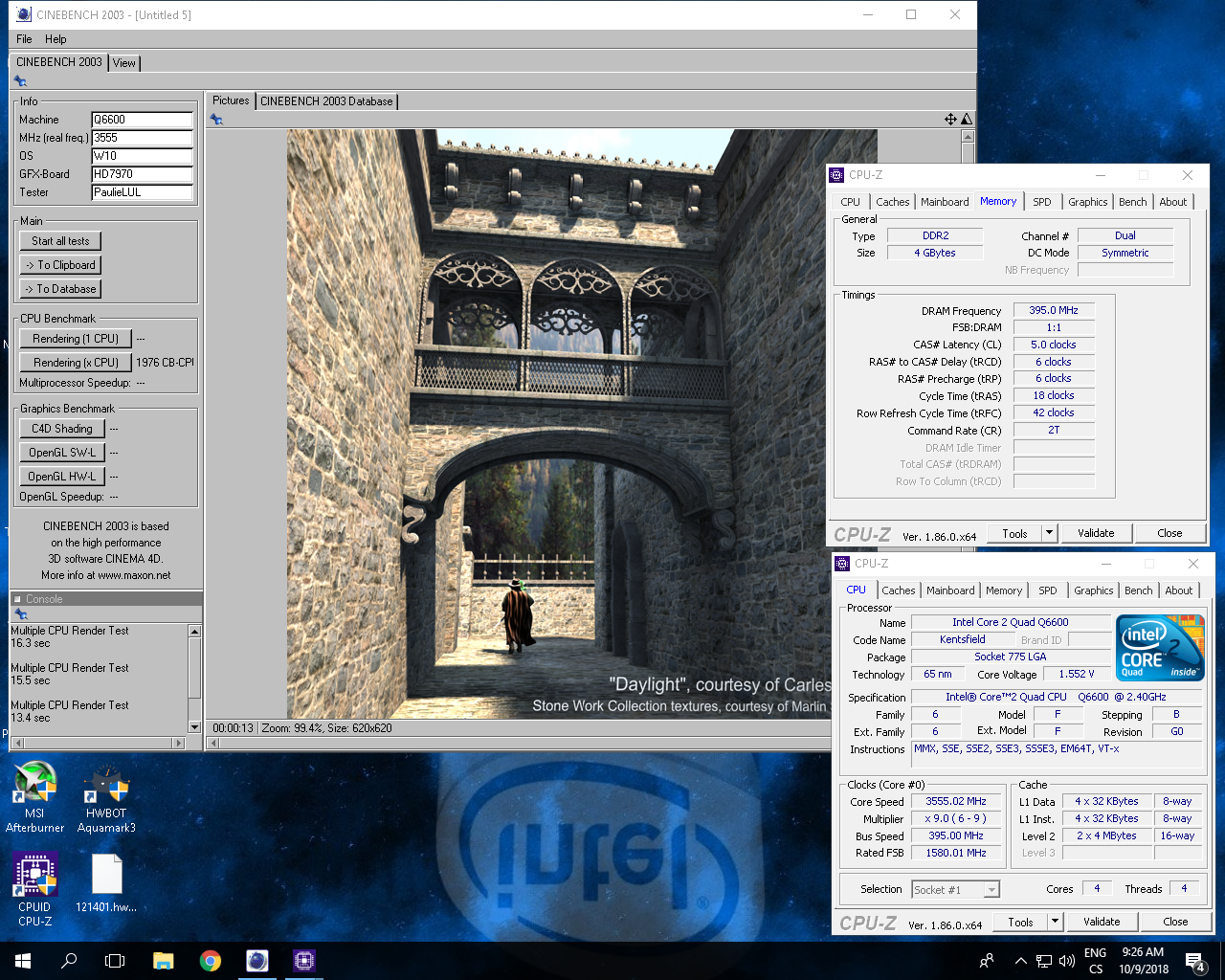
Task: Open Task View on the taskbar
Action: click(x=115, y=961)
